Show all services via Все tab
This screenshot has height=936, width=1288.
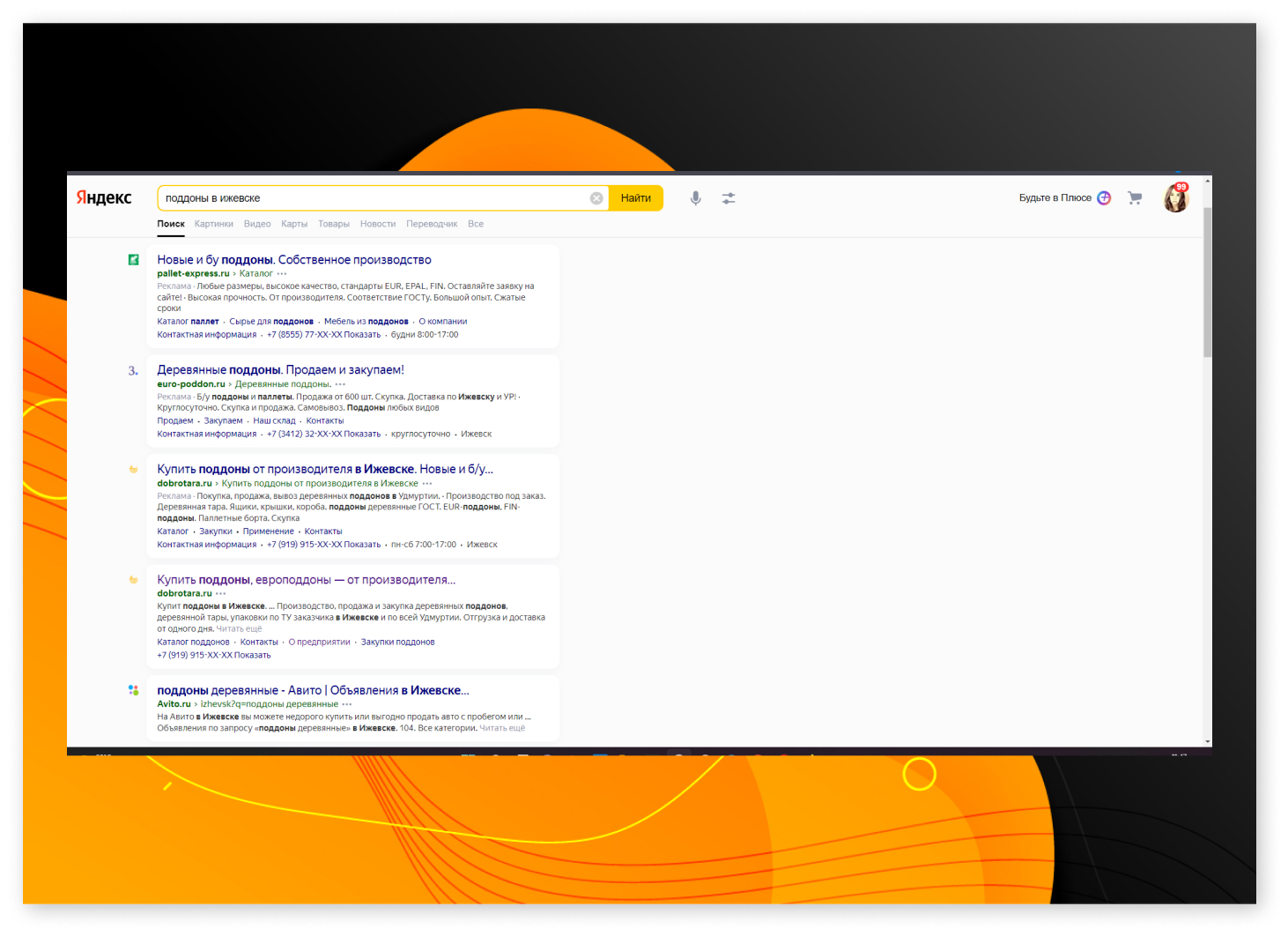[x=476, y=224]
